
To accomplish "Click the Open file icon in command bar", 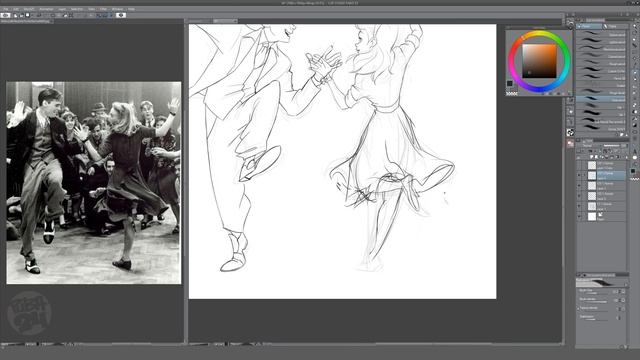I will (21, 16).
